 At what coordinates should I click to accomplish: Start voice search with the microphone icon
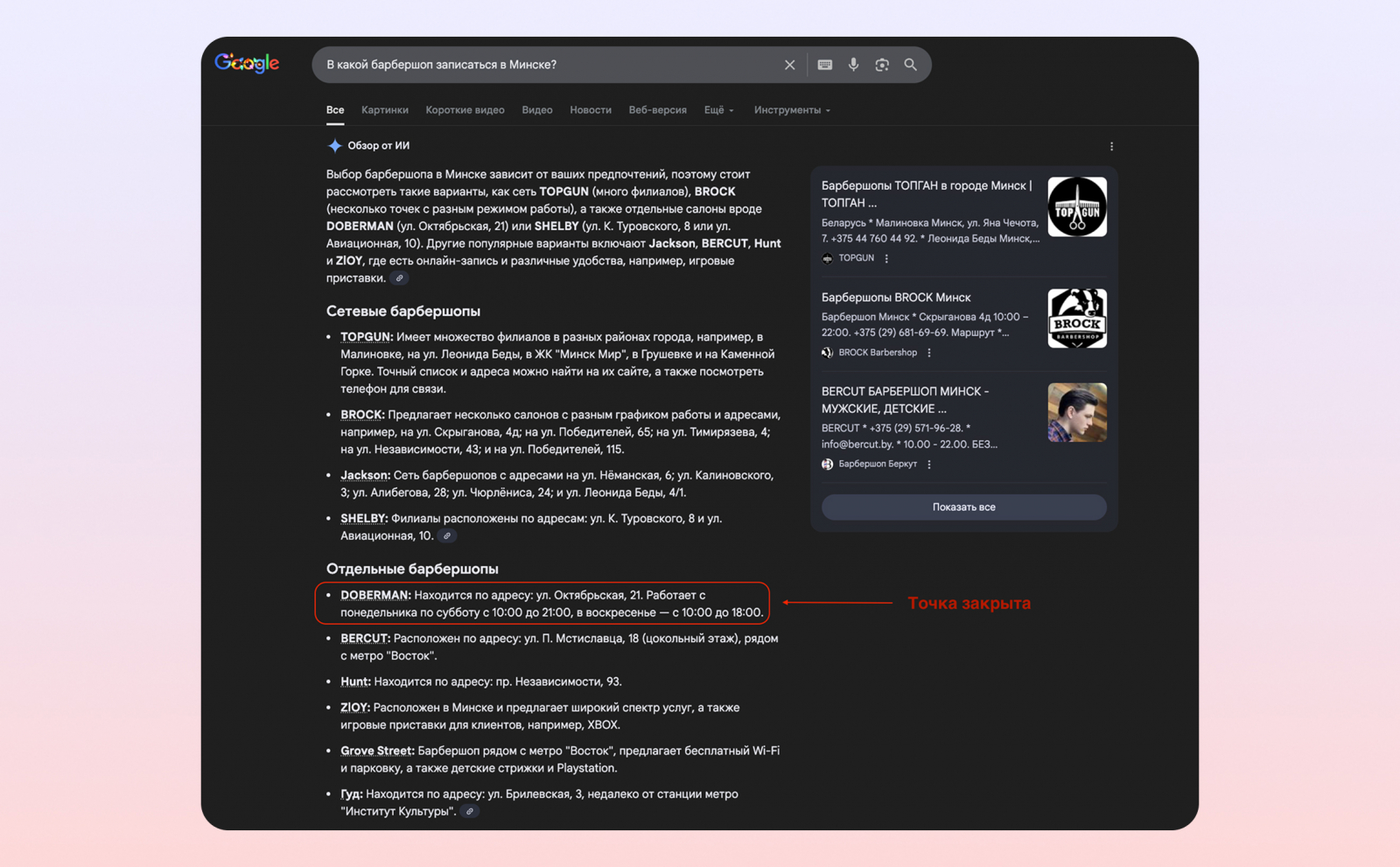tap(853, 65)
